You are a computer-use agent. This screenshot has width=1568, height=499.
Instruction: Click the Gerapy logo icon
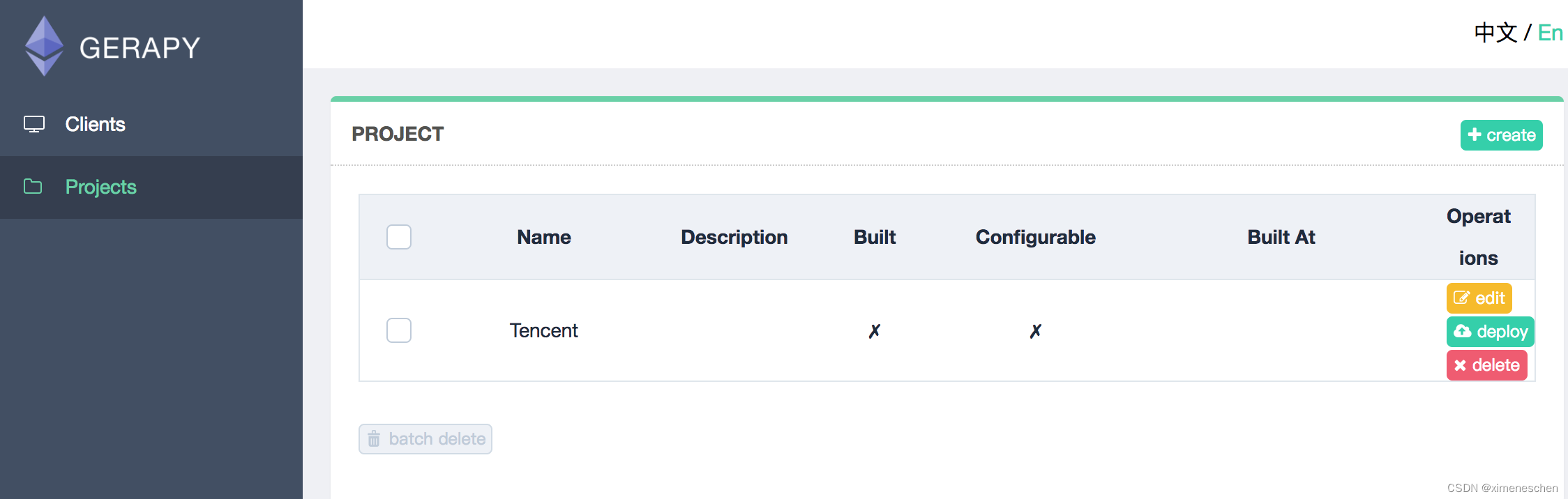[x=44, y=46]
